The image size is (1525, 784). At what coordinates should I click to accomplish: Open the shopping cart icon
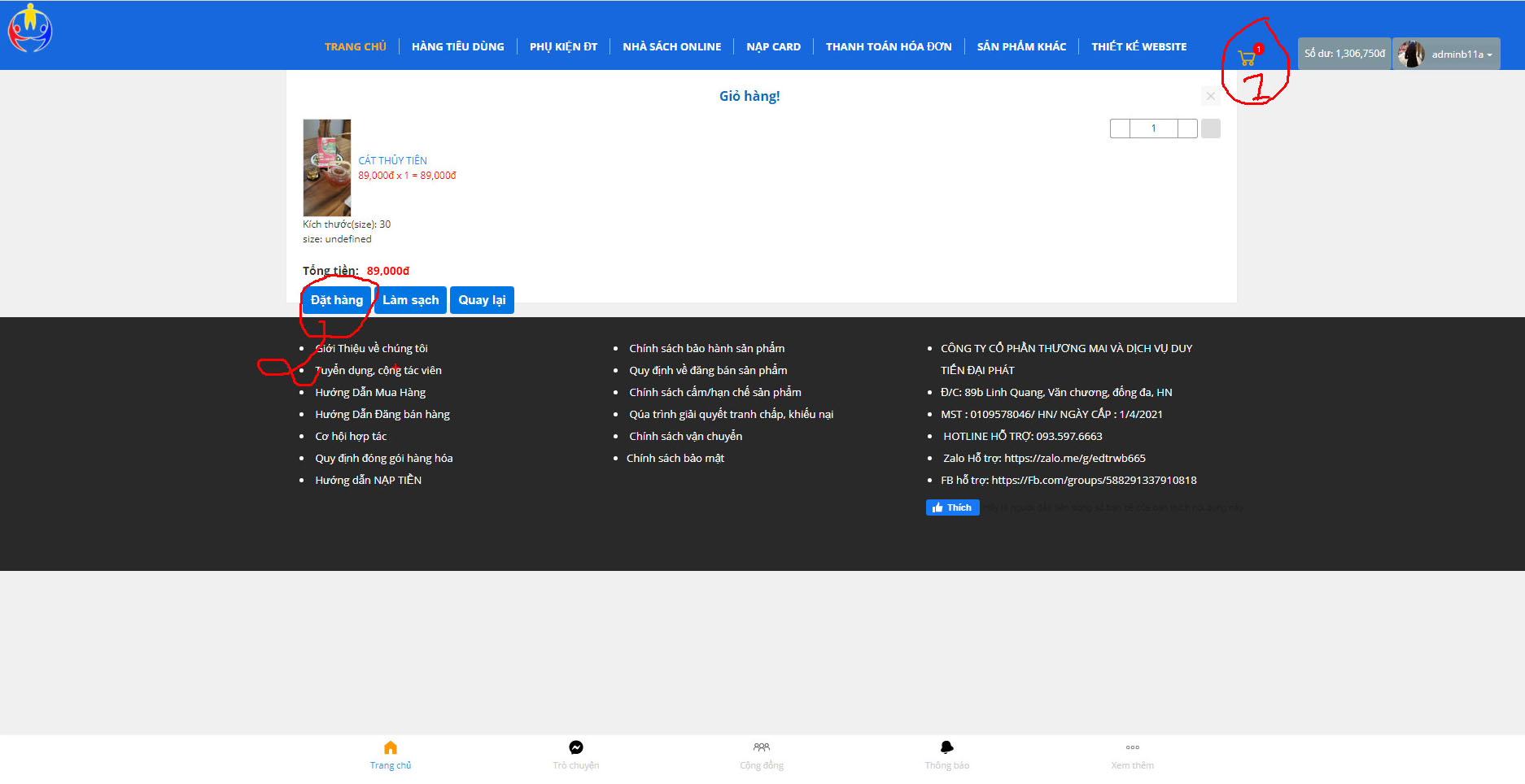[1246, 58]
